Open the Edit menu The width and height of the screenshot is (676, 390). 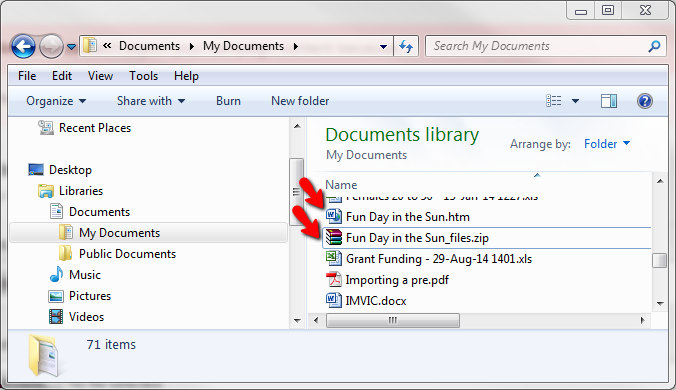pos(62,76)
